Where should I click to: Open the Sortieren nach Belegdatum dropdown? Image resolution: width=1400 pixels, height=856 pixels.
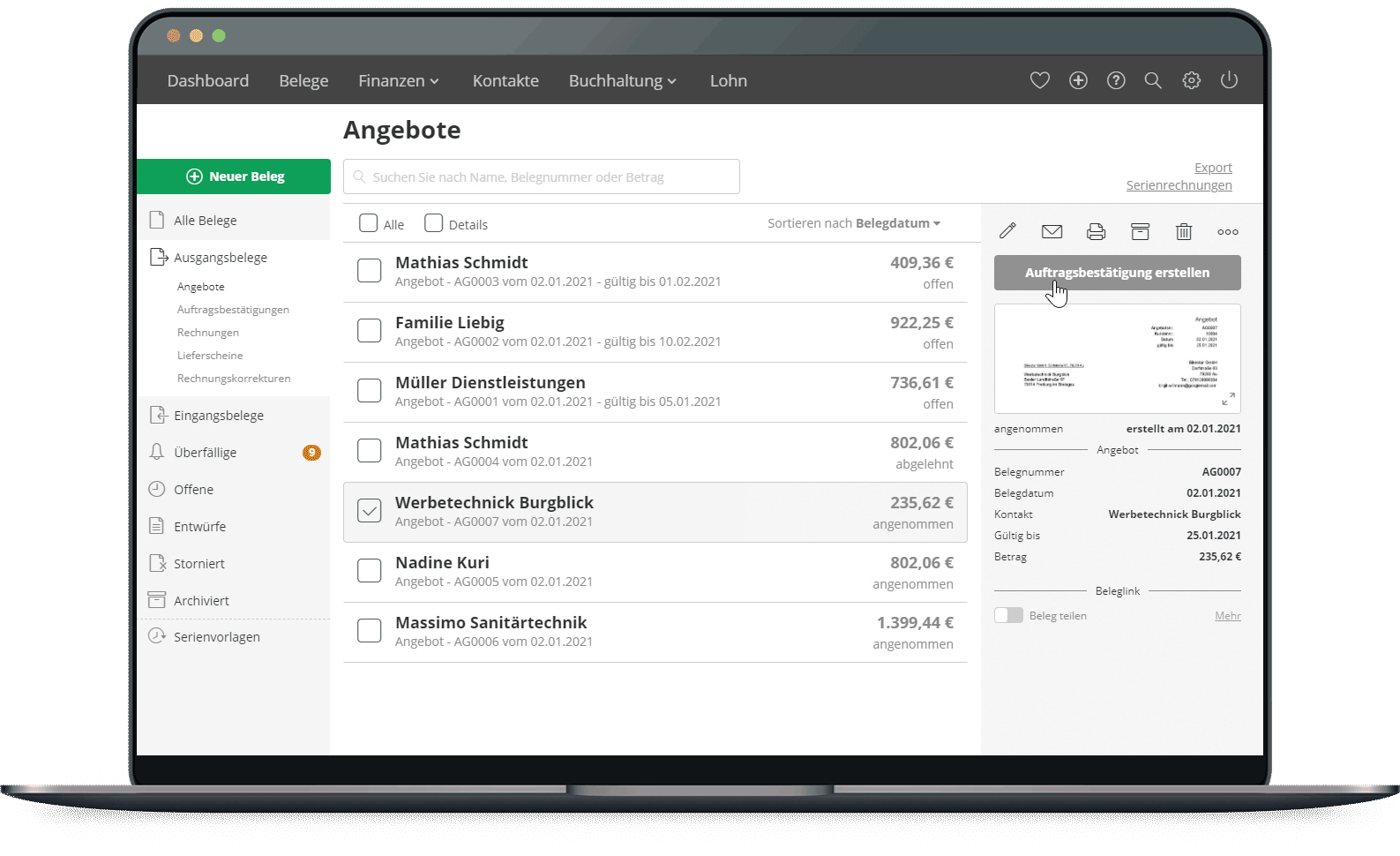853,223
